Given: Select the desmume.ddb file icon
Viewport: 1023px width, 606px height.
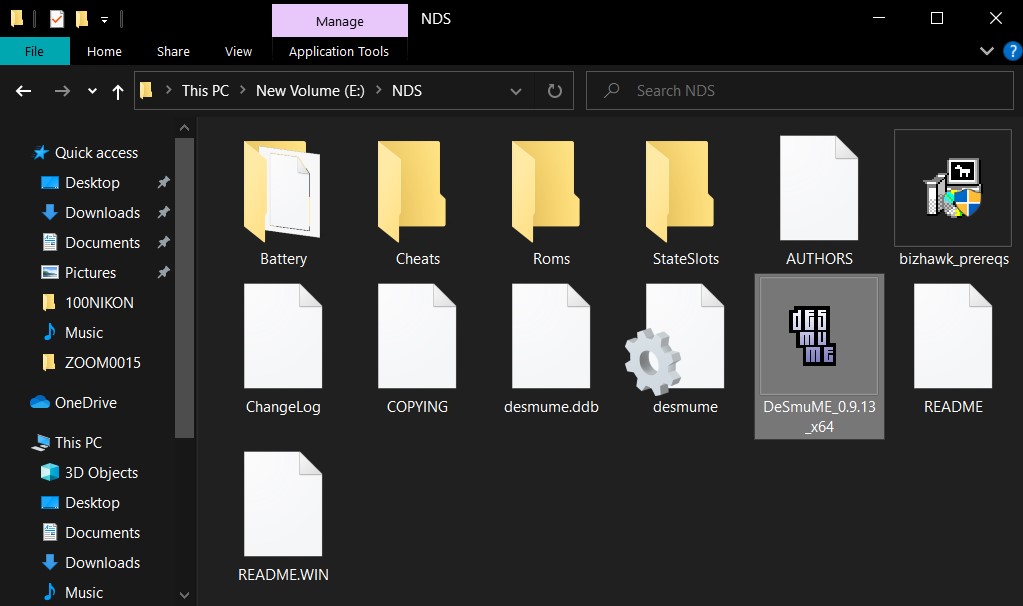Looking at the screenshot, I should tap(551, 336).
